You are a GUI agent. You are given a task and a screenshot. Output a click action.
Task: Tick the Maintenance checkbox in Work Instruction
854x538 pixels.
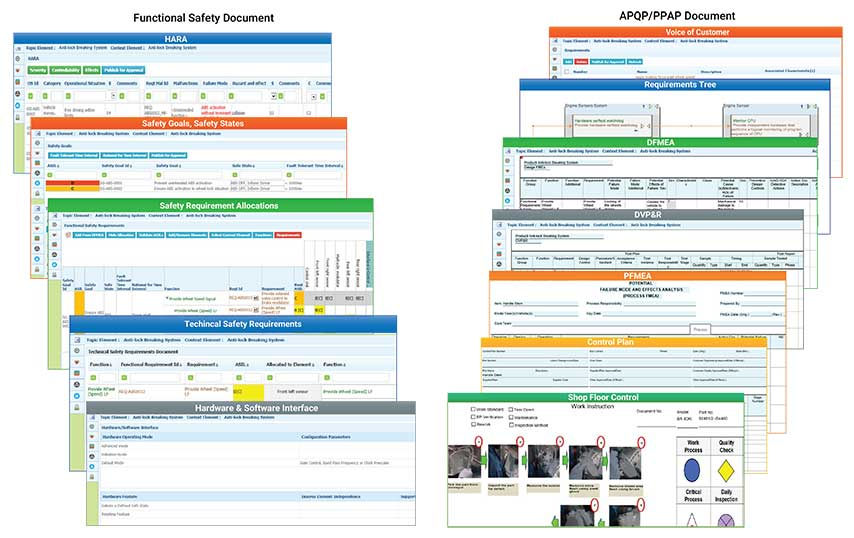[x=511, y=417]
